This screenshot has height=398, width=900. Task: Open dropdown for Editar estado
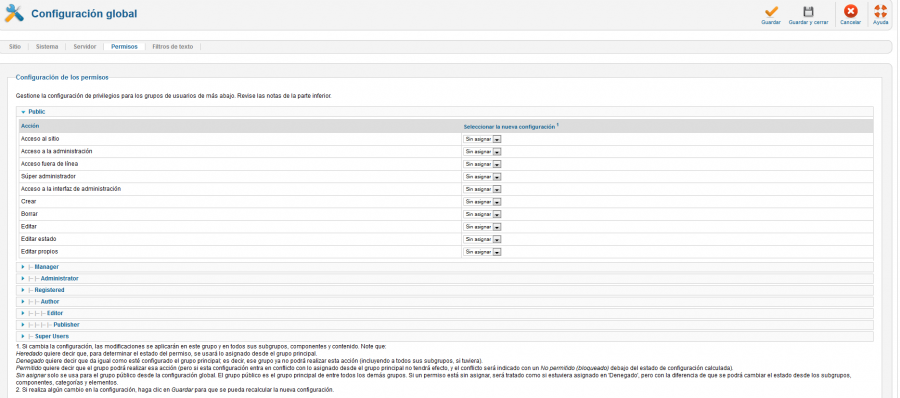[483, 239]
